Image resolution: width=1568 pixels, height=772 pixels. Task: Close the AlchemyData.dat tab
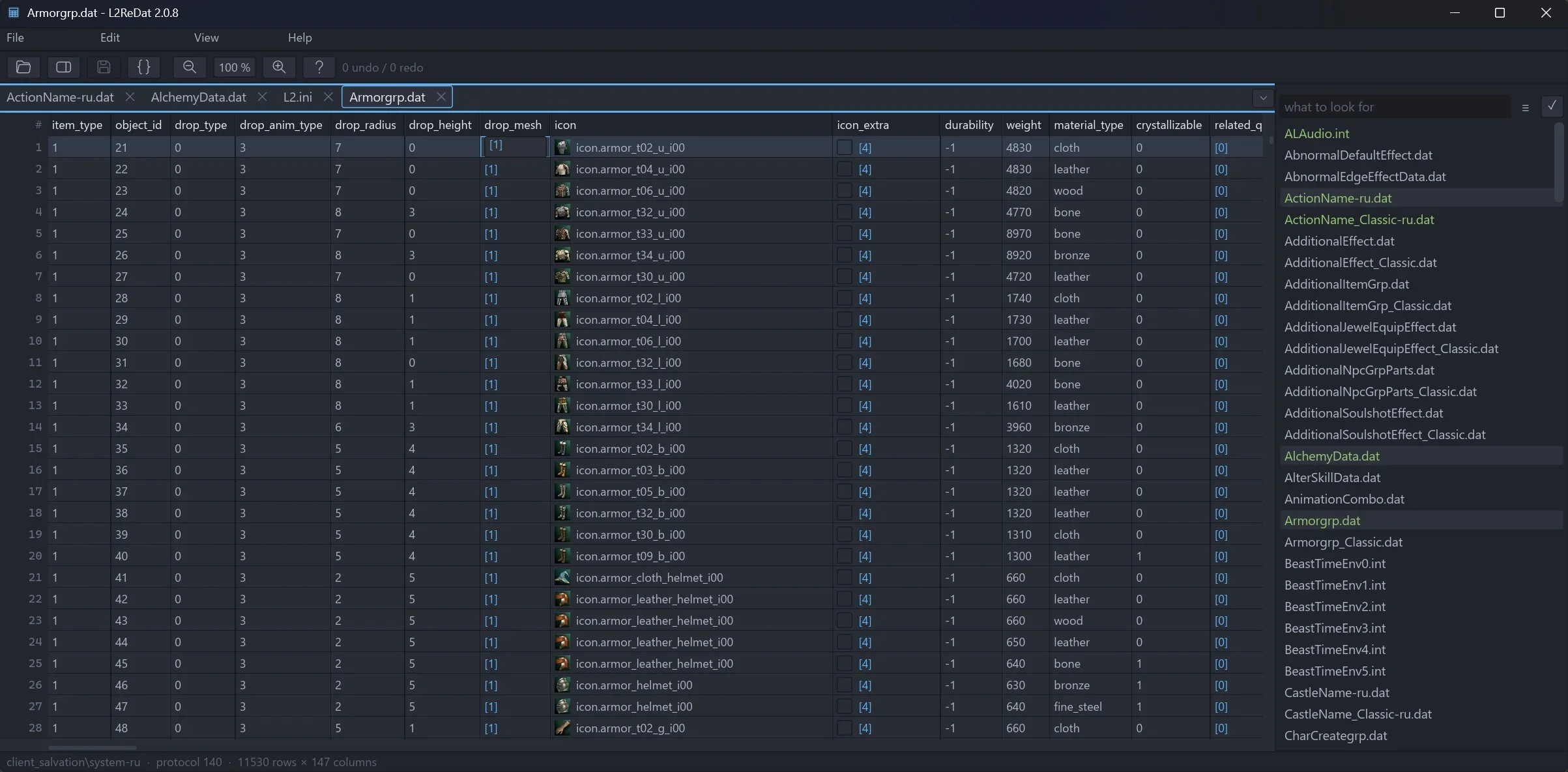tap(262, 97)
